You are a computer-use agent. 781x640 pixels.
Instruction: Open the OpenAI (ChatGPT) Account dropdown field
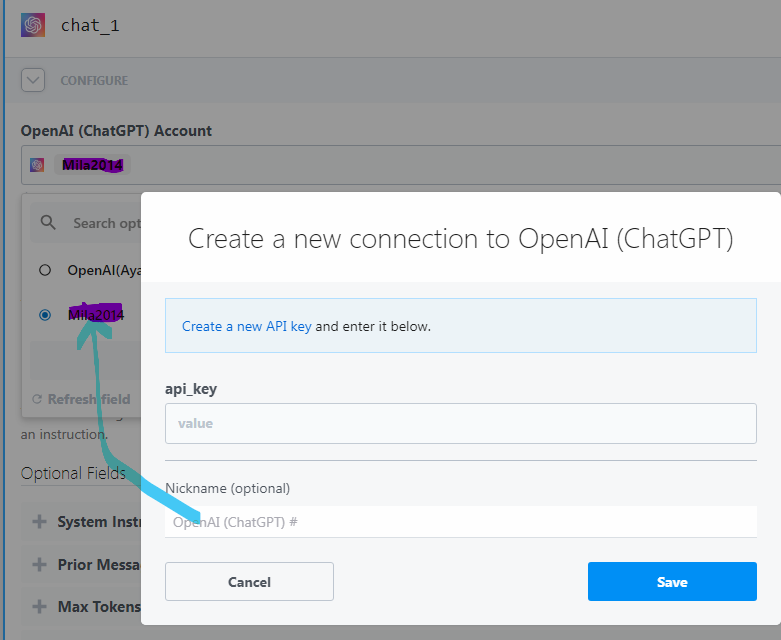[x=400, y=165]
